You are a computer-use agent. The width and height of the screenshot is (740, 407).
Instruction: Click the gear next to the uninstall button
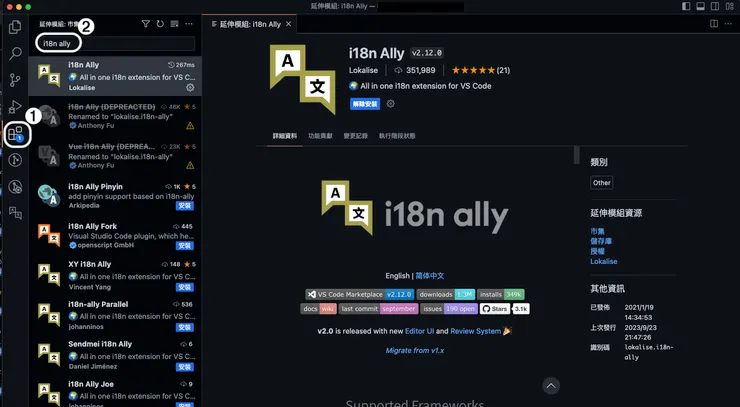(391, 104)
